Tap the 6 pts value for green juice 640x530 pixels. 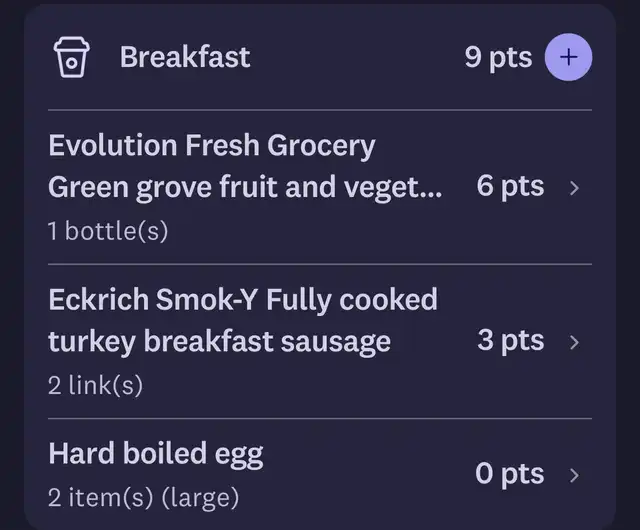(510, 187)
